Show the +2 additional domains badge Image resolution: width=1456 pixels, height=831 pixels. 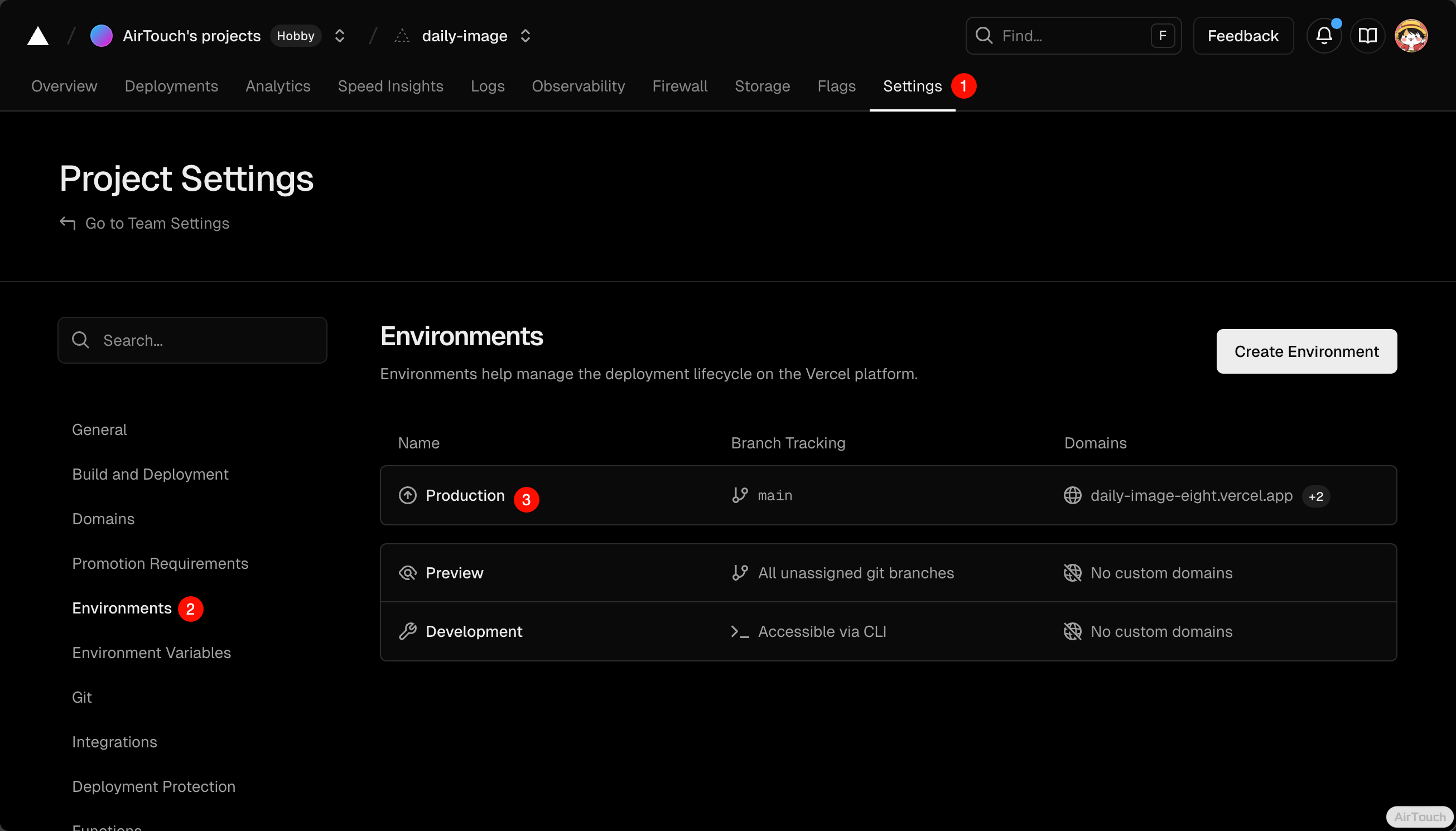tap(1315, 496)
